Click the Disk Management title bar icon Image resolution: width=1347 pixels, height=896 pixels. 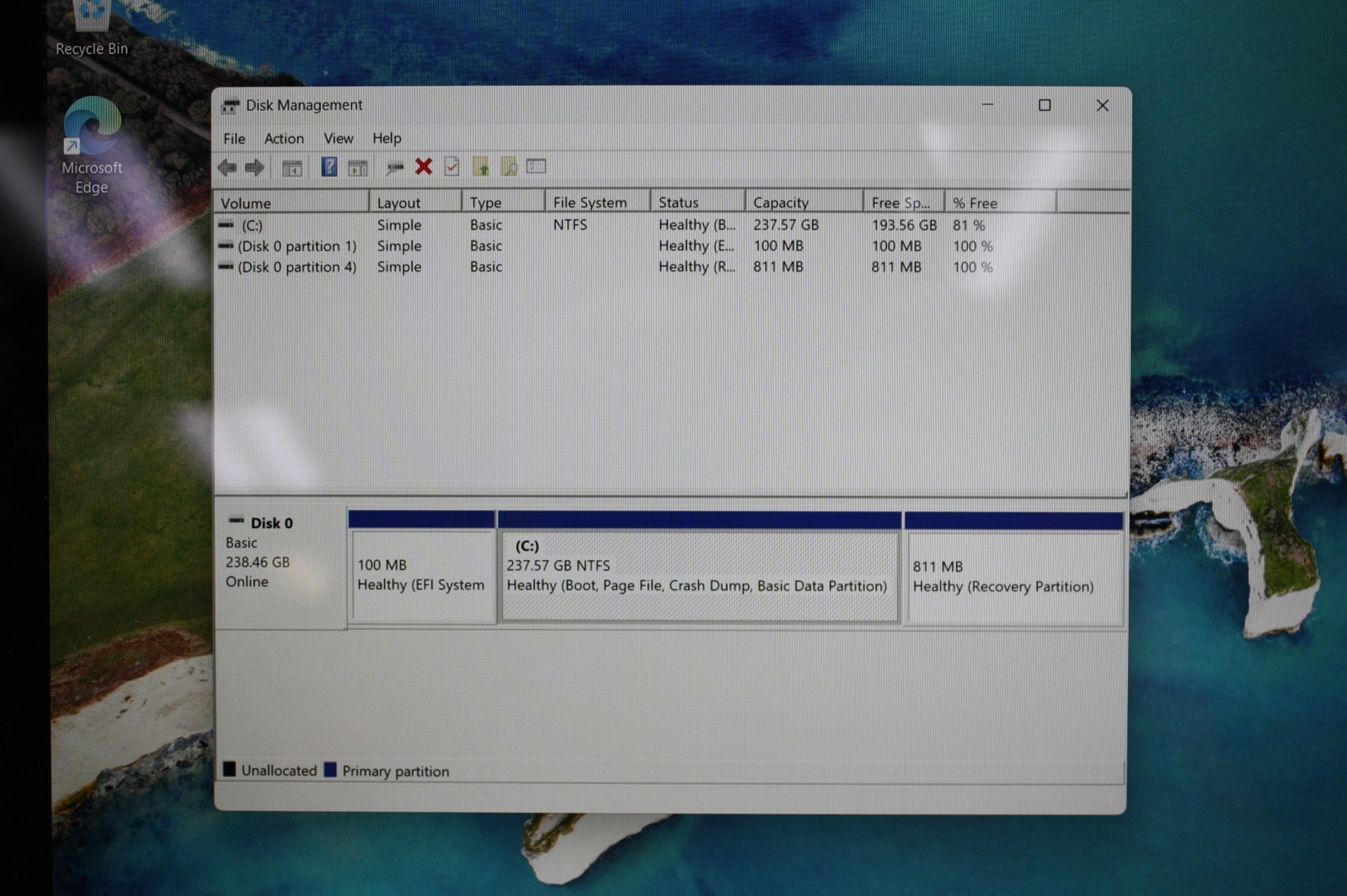click(230, 106)
